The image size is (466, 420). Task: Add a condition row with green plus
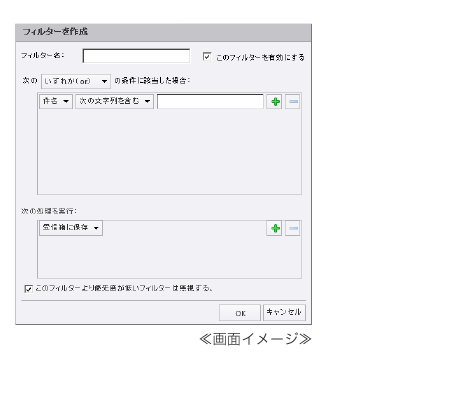275,102
